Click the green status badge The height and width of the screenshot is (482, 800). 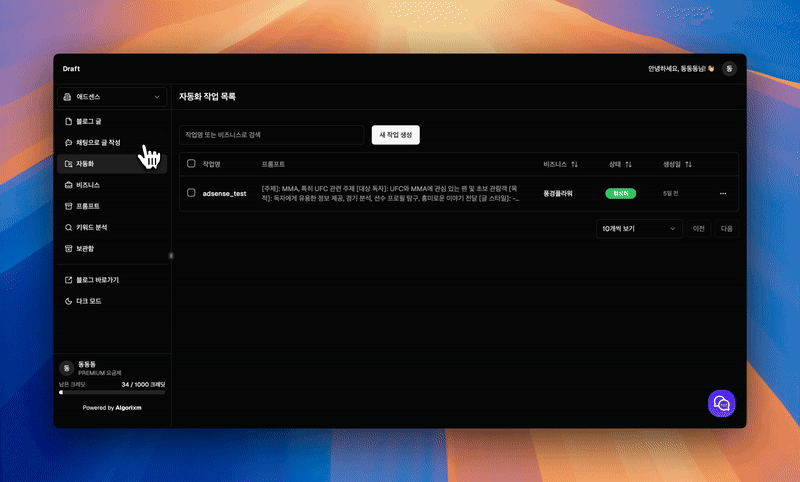tap(620, 194)
